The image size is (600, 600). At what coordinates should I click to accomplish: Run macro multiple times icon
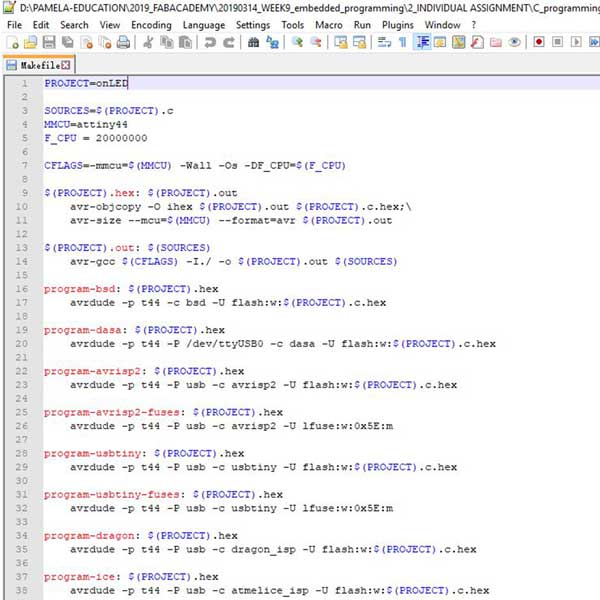(594, 42)
